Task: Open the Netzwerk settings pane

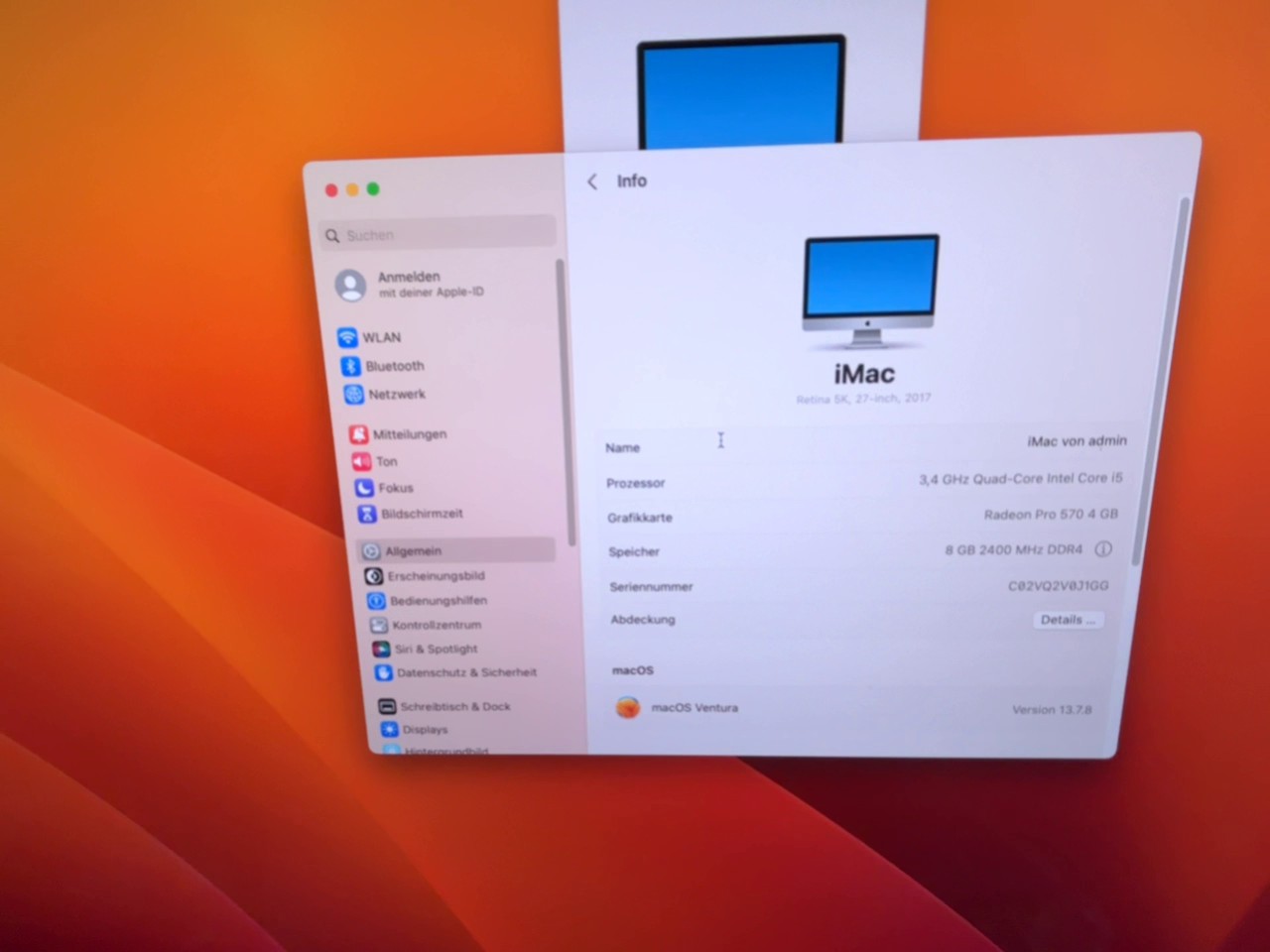Action: pos(397,395)
